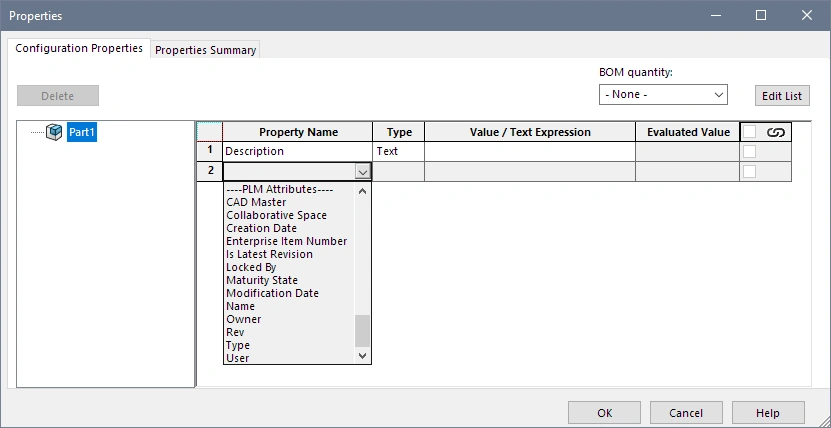This screenshot has height=428, width=831.
Task: Pick Enterprise Item Number from list
Action: point(286,241)
